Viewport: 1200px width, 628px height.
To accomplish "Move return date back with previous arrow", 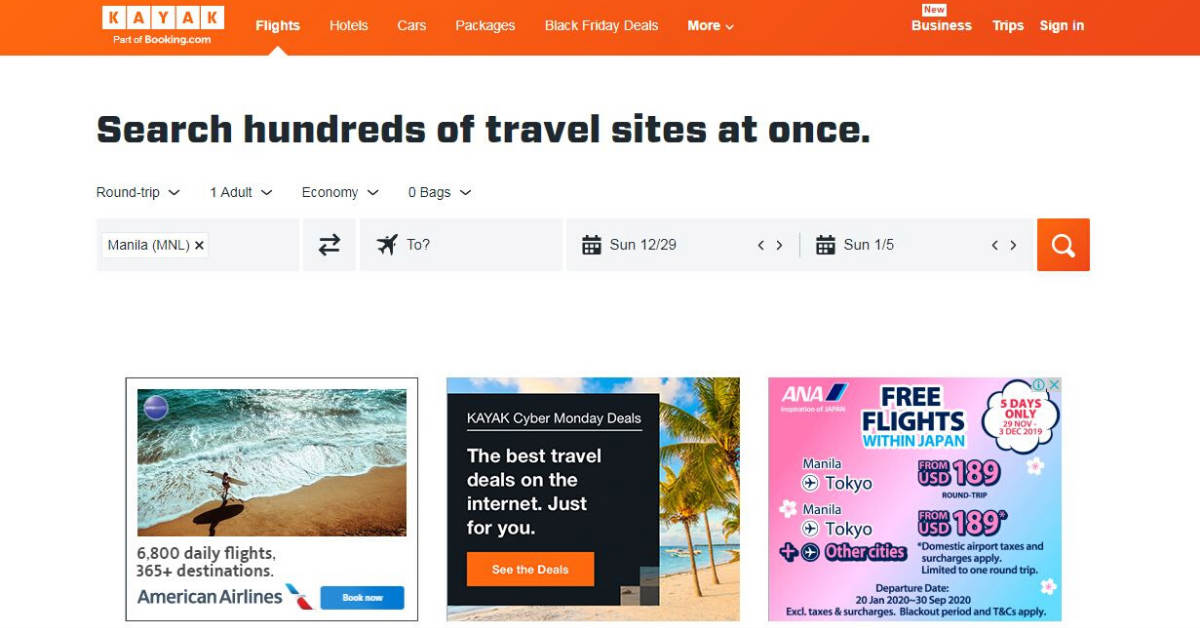I will 994,245.
